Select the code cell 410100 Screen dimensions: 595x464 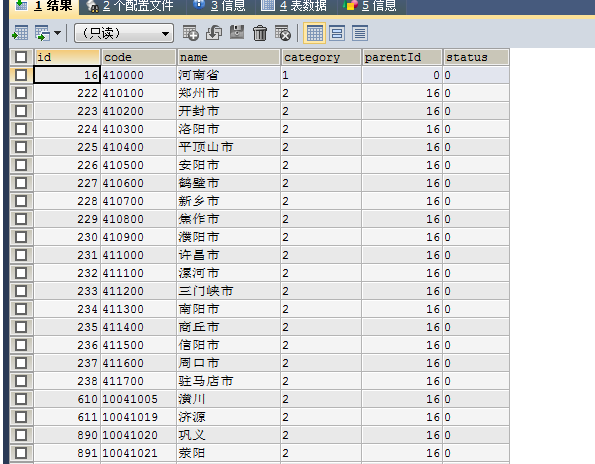pyautogui.click(x=139, y=93)
